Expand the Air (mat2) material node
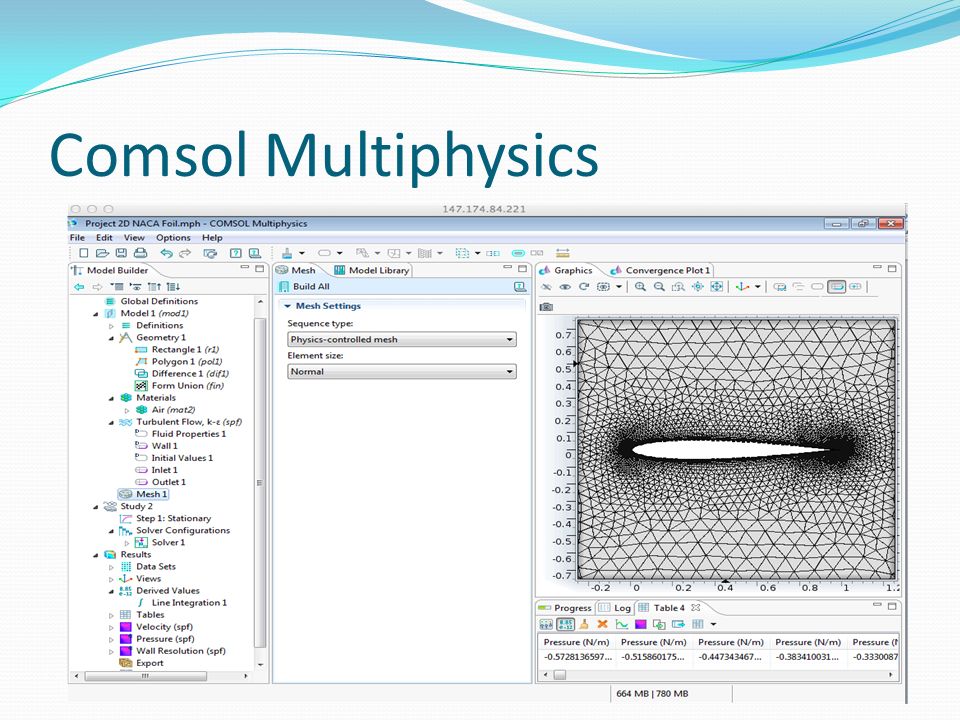The height and width of the screenshot is (720, 960). coord(127,410)
